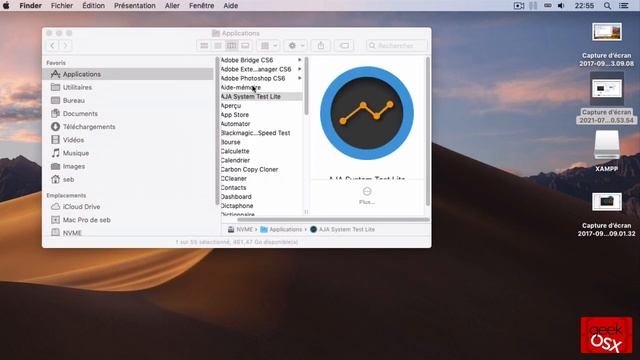
Task: Switch to column view
Action: pos(231,45)
